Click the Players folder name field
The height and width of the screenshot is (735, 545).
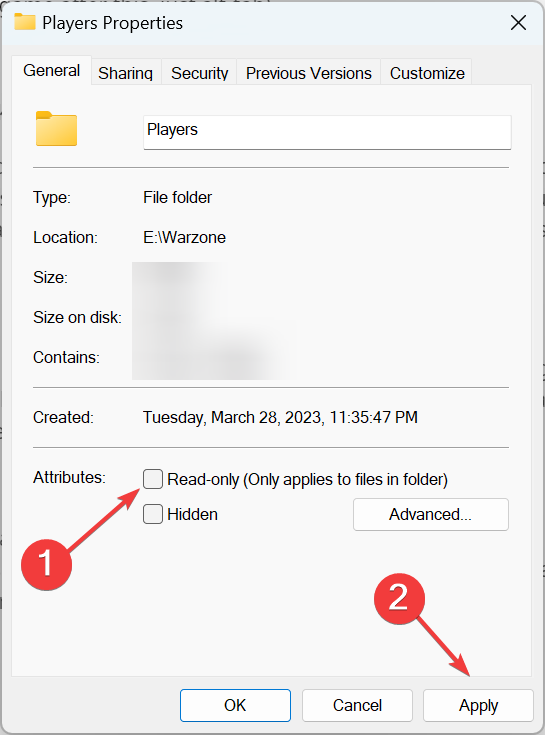[327, 132]
